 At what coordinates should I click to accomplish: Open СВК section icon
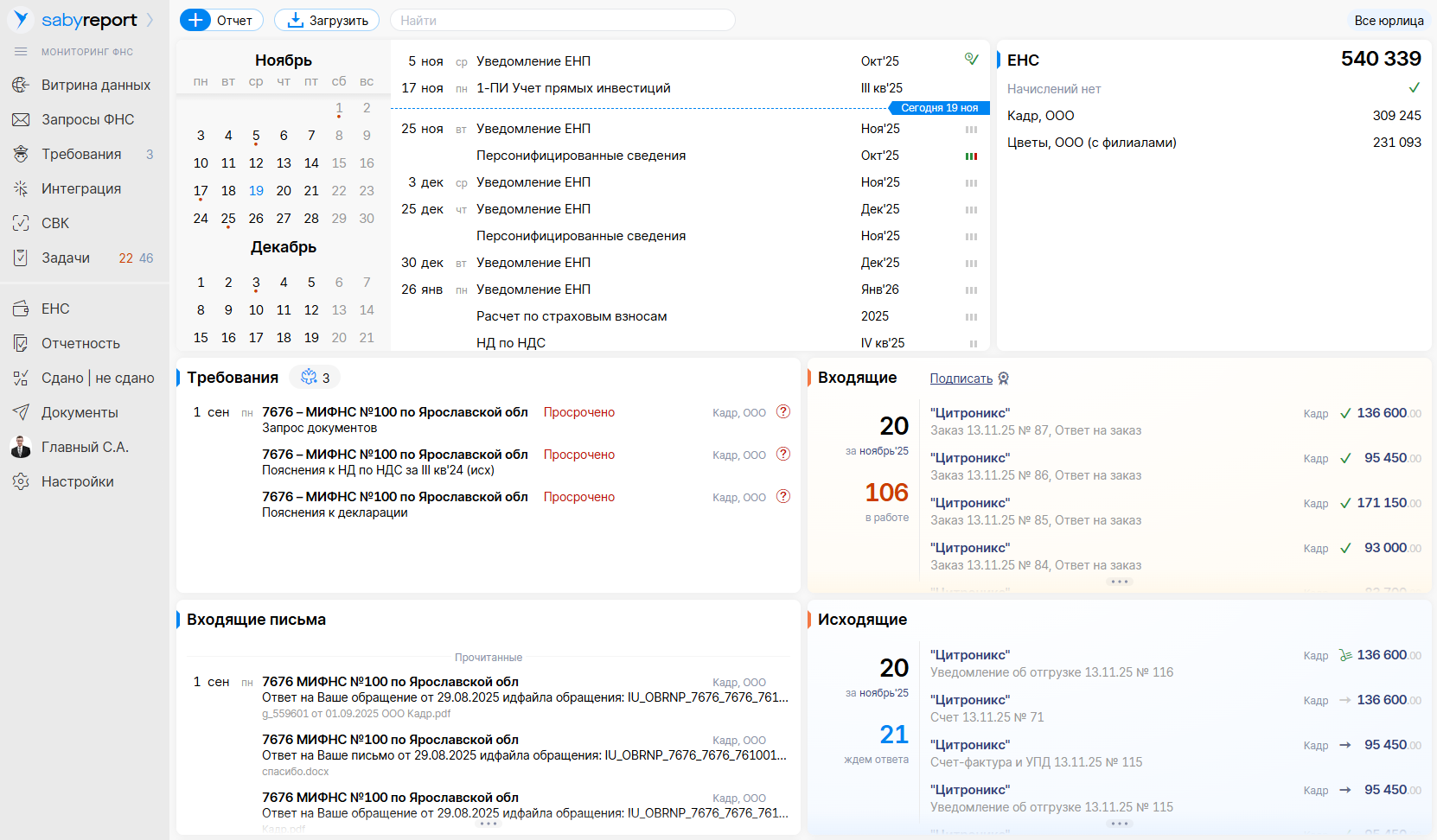[x=21, y=223]
